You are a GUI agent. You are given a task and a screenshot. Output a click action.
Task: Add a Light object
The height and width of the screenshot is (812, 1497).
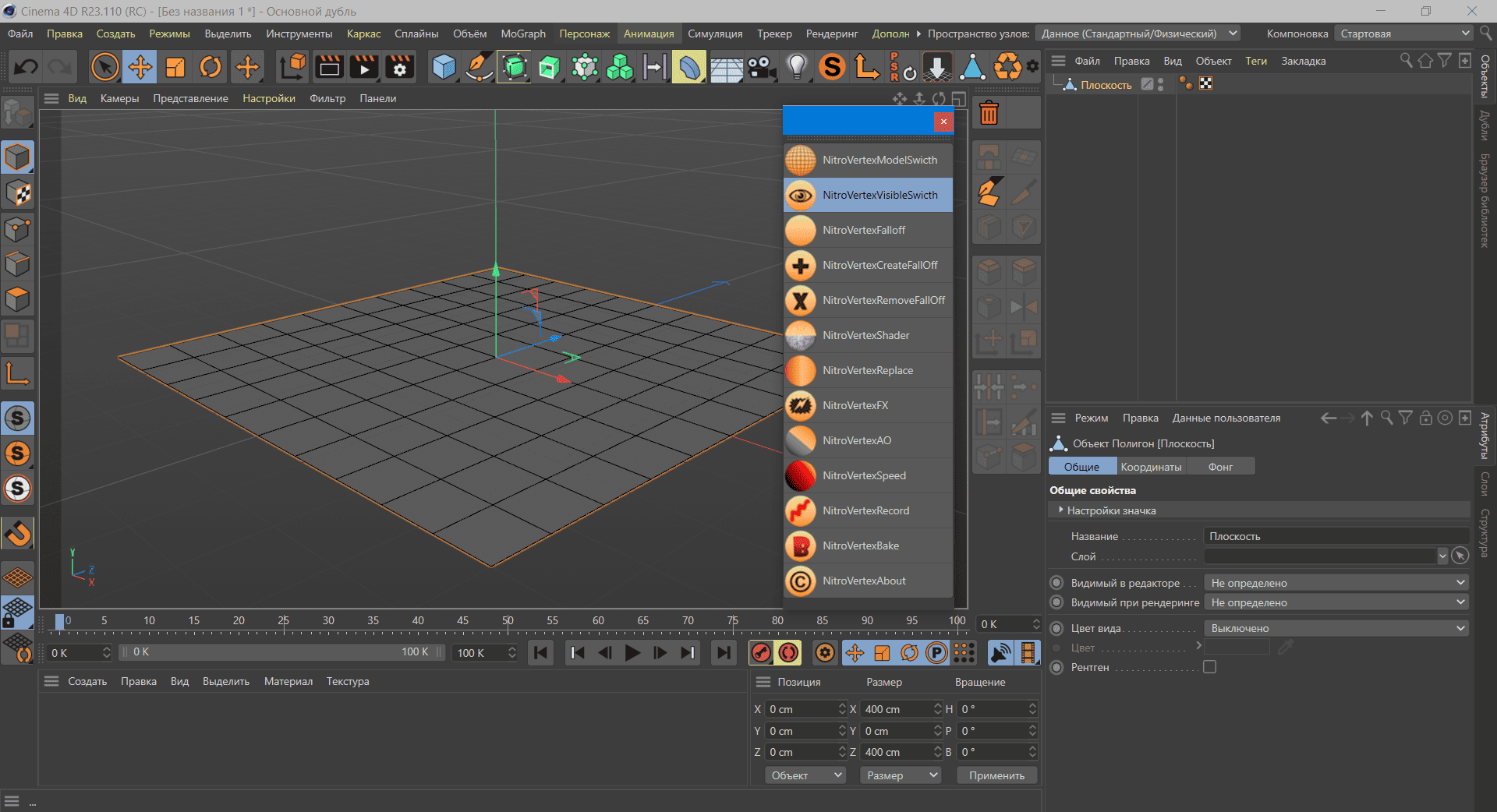pyautogui.click(x=797, y=67)
